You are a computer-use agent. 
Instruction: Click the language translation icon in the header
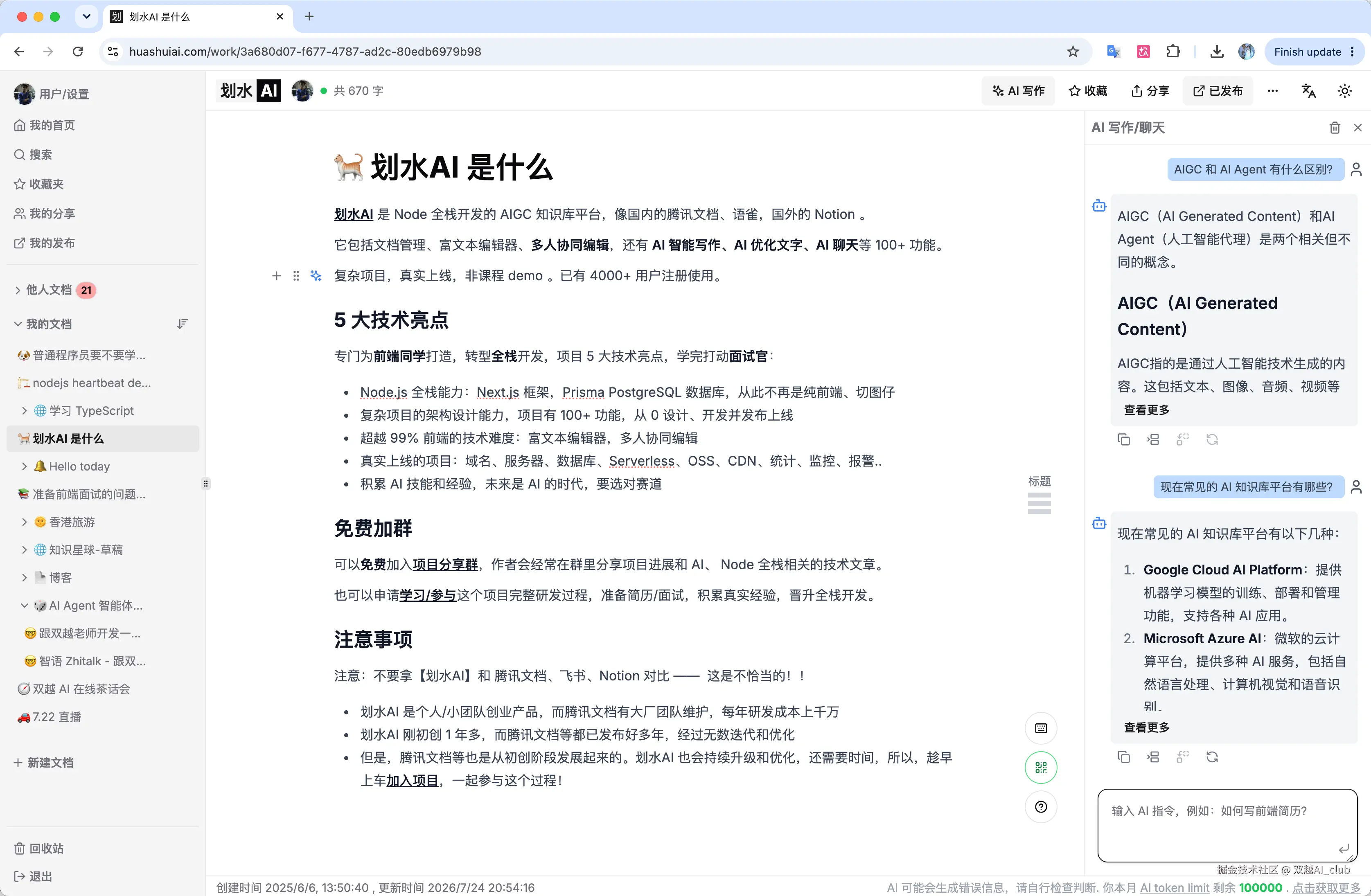pyautogui.click(x=1308, y=91)
